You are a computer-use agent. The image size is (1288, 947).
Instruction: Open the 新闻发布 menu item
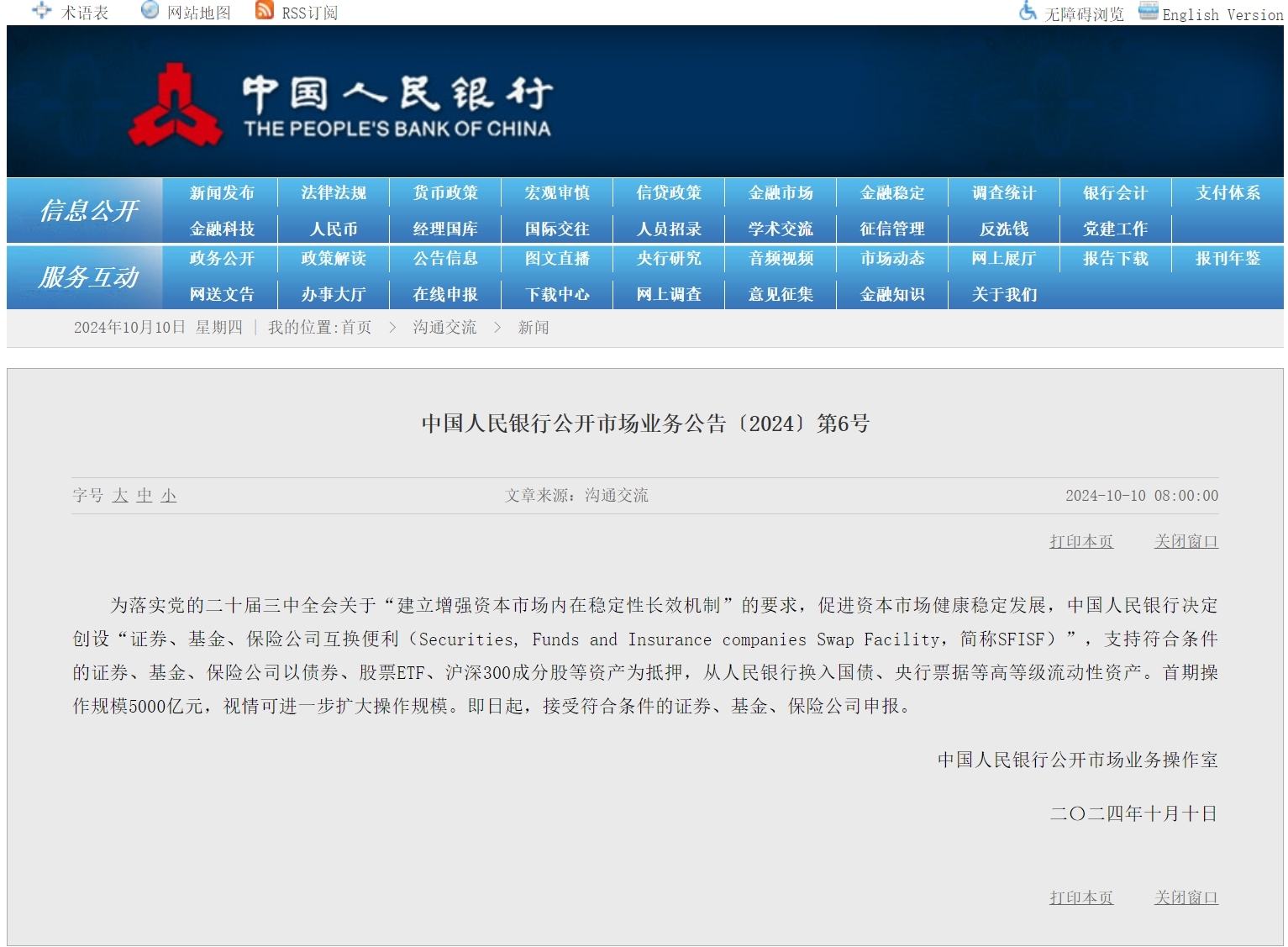click(x=222, y=192)
